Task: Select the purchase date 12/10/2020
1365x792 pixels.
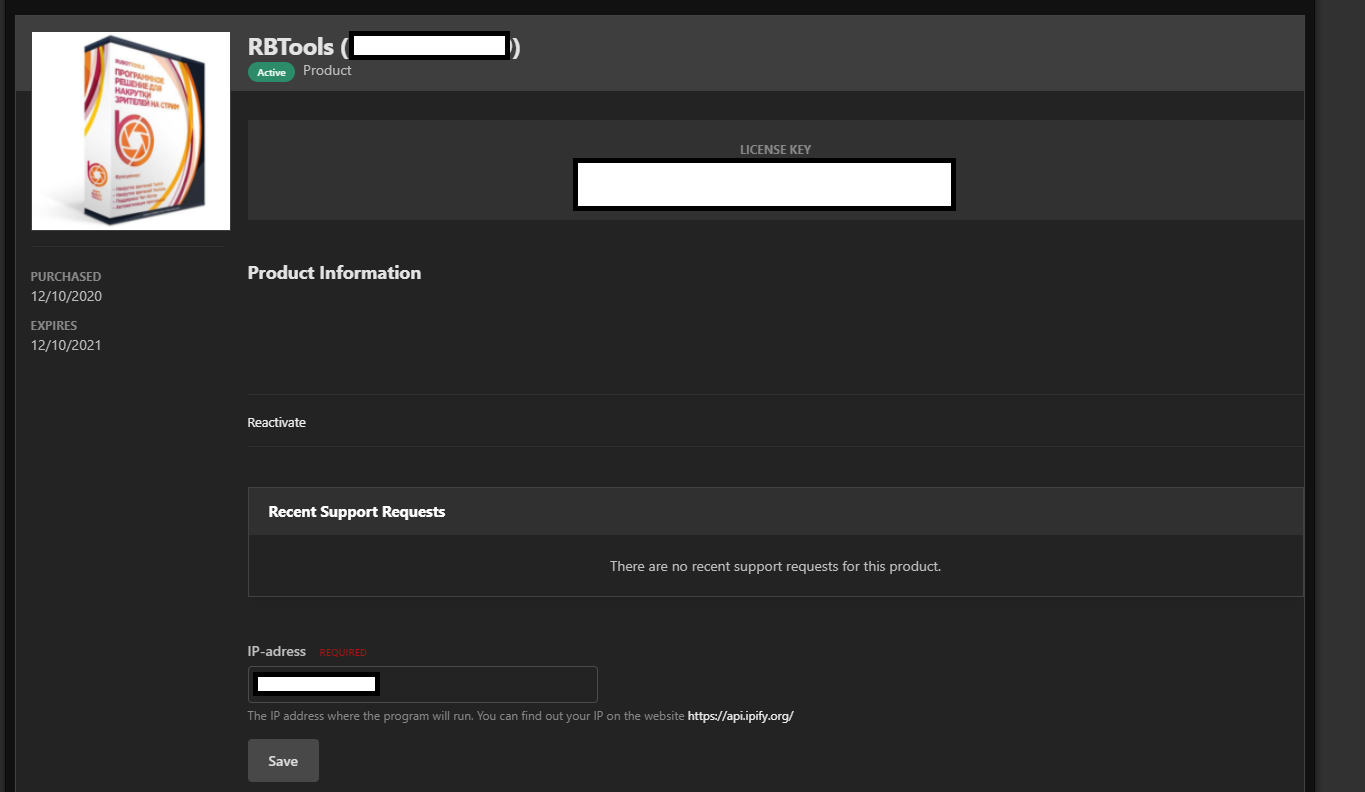Action: pos(66,296)
